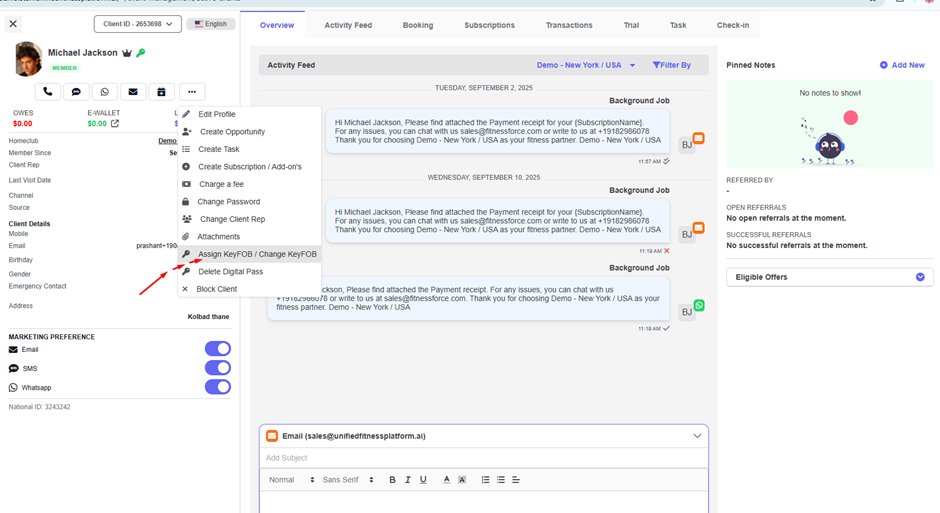Click the Underline formatting icon

423,479
